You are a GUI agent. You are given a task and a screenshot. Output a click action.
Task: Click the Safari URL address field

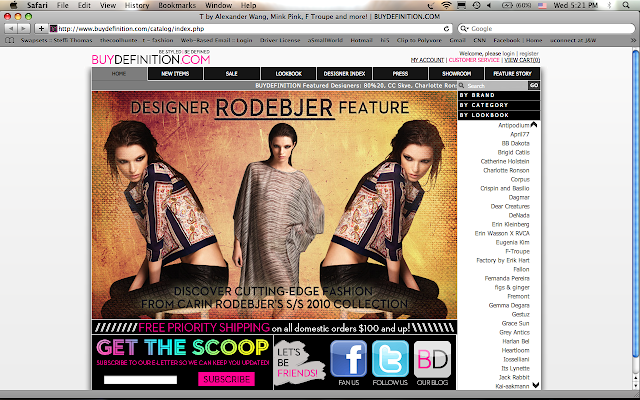(250, 29)
